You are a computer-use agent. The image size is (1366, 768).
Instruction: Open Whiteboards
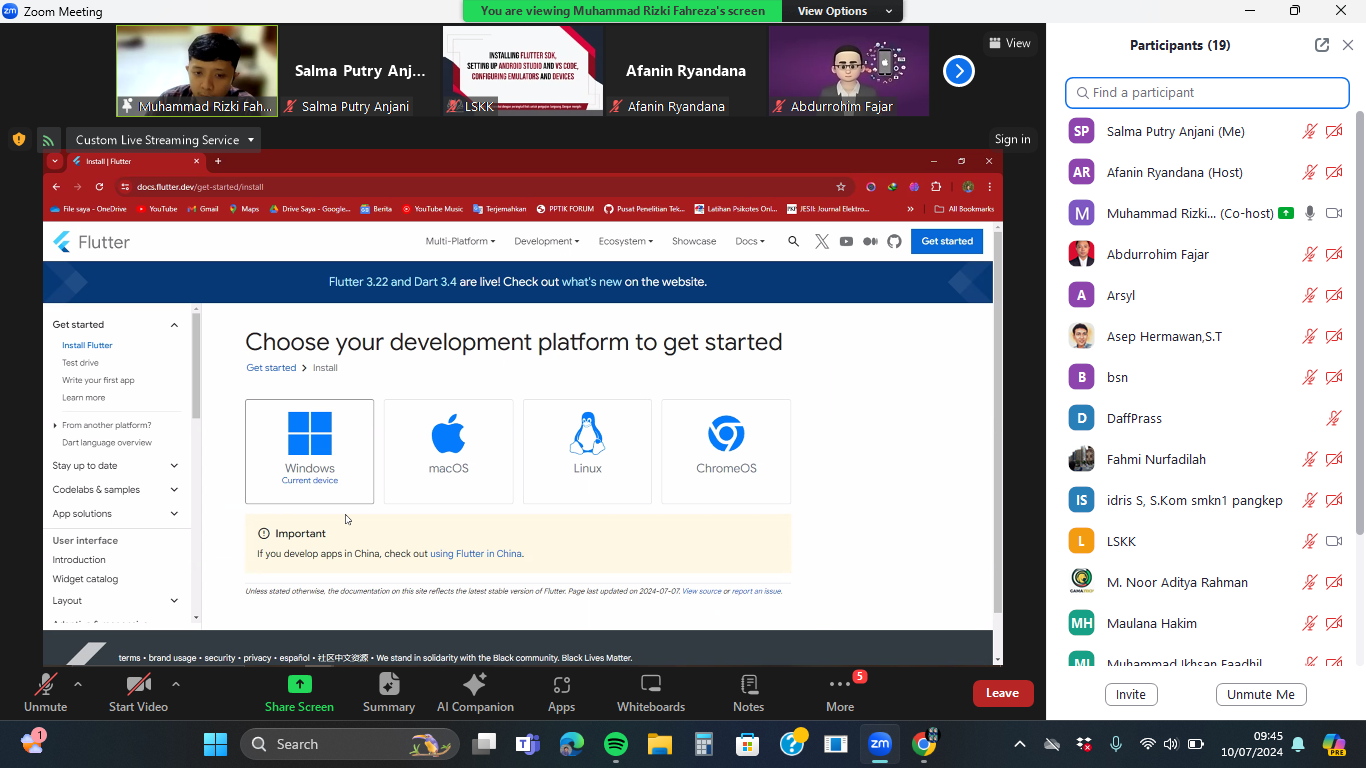[x=651, y=692]
